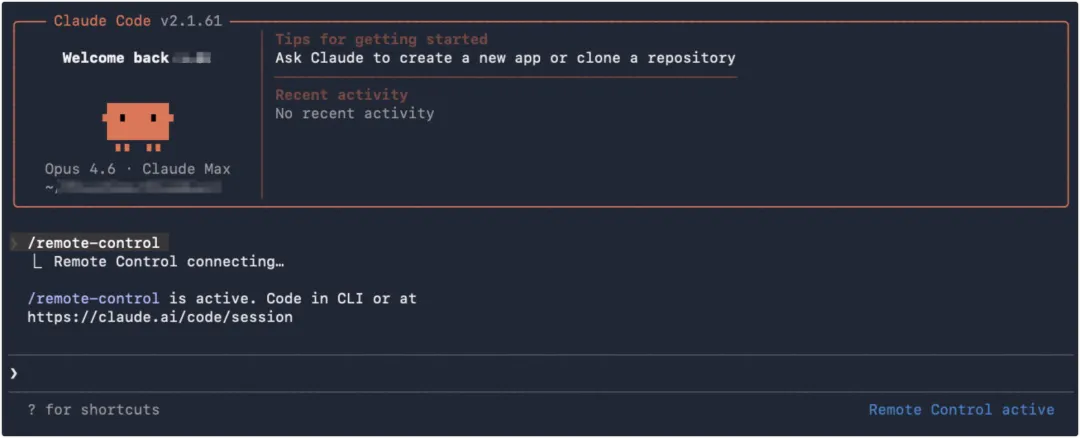
Task: Click the blue /remote-control text in the status message
Action: 93,298
